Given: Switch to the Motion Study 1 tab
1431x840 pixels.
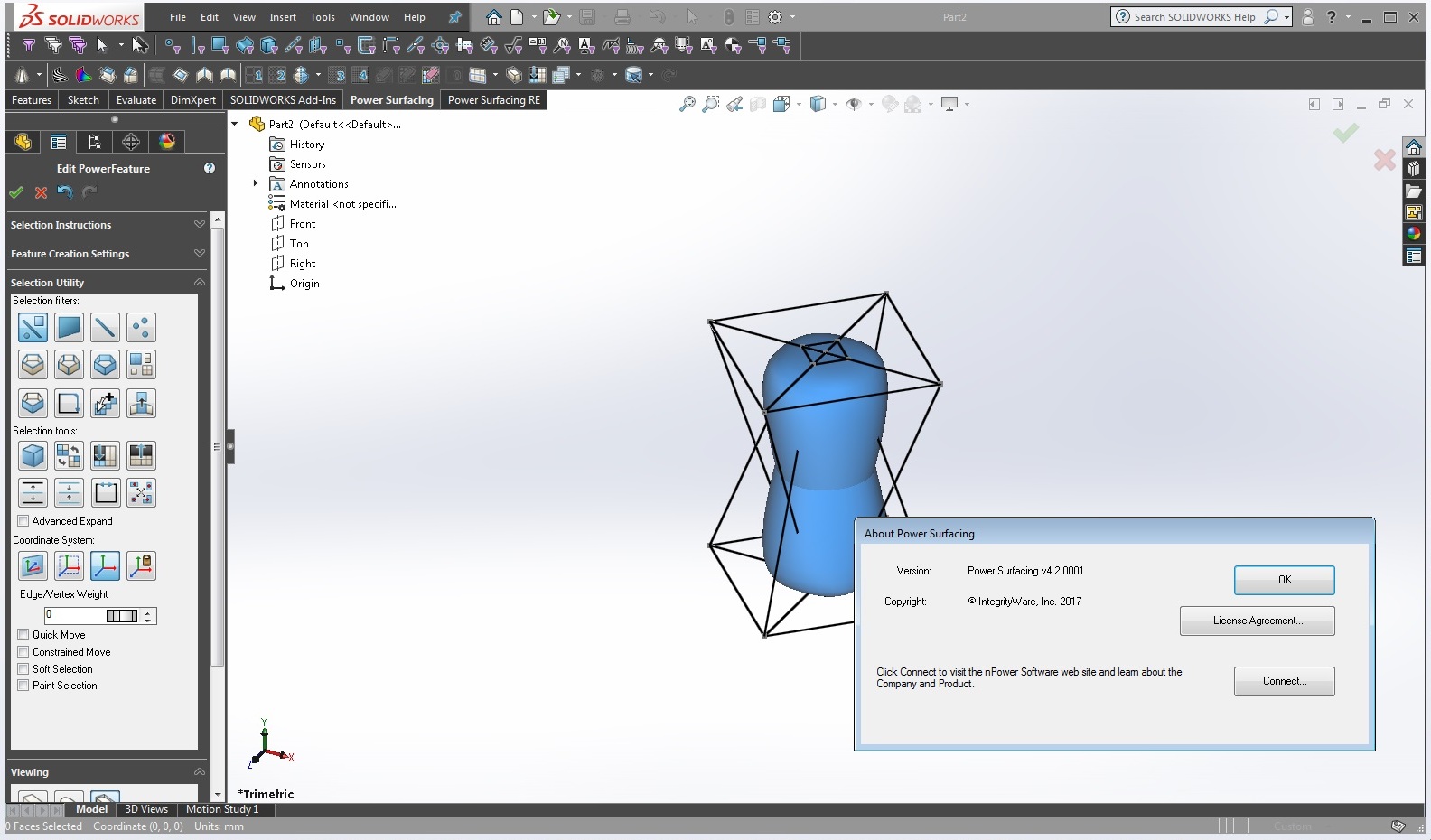Looking at the screenshot, I should 222,809.
